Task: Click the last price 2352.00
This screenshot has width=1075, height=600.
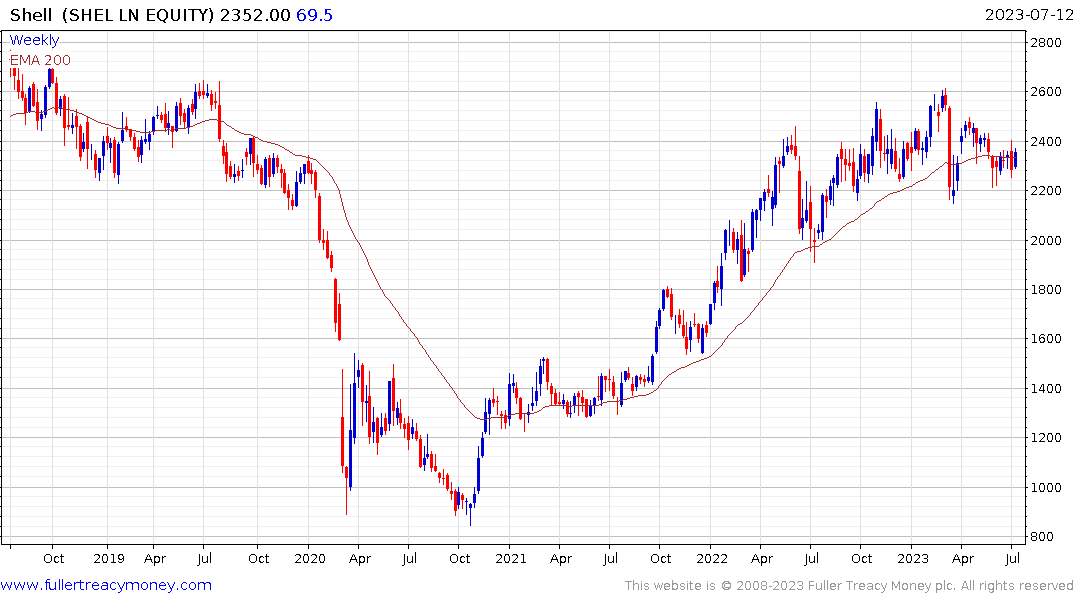Action: tap(255, 14)
